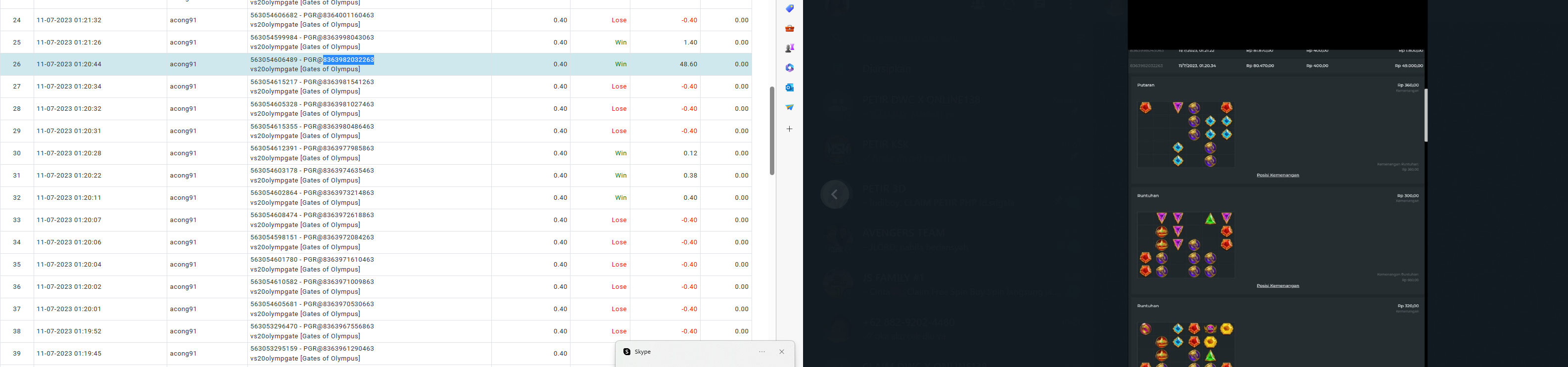
Task: Click timestamp 11-07-2023 01:20:11 in row 32
Action: [69, 198]
